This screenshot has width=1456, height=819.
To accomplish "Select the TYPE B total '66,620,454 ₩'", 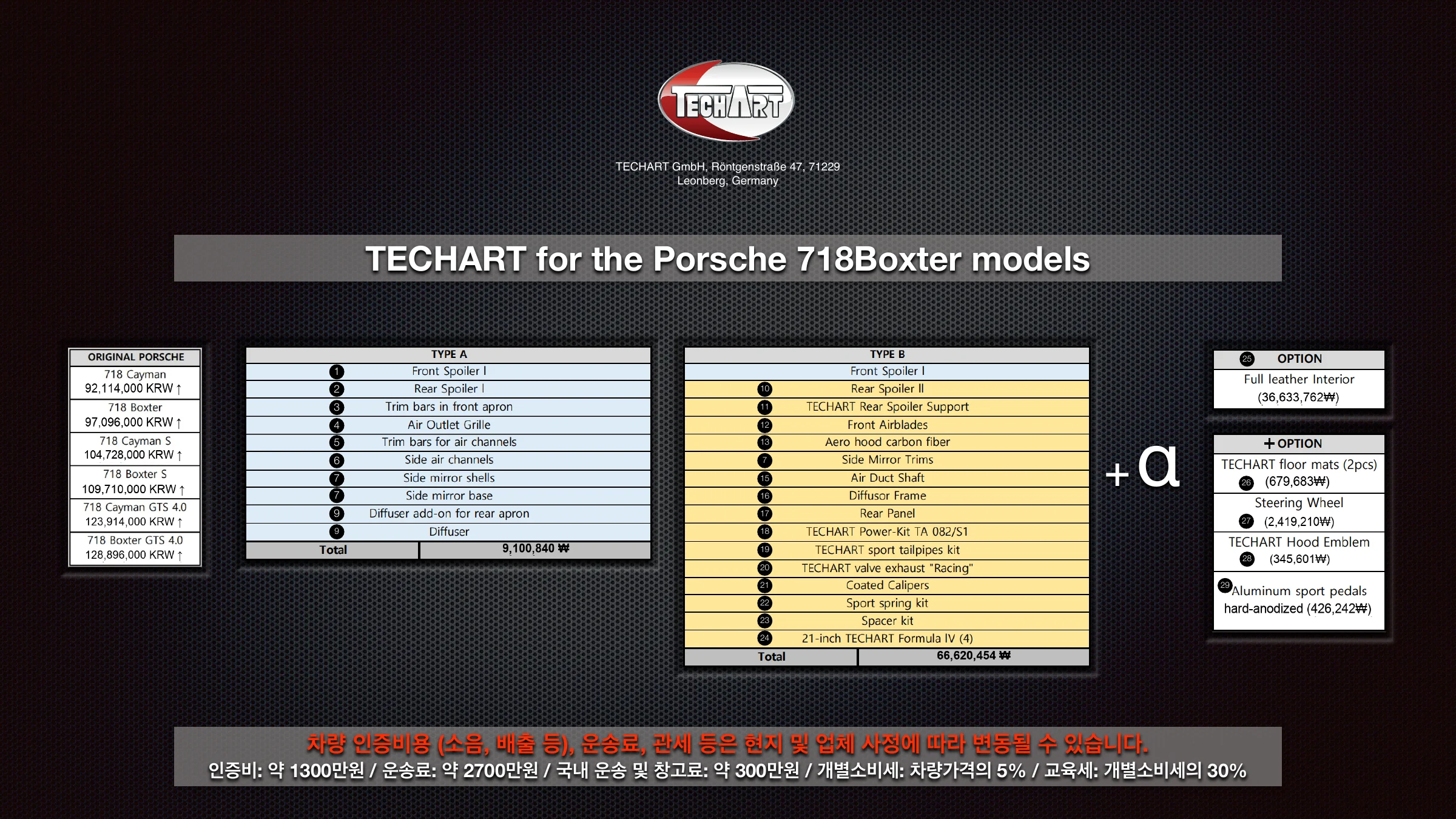I will pos(973,656).
